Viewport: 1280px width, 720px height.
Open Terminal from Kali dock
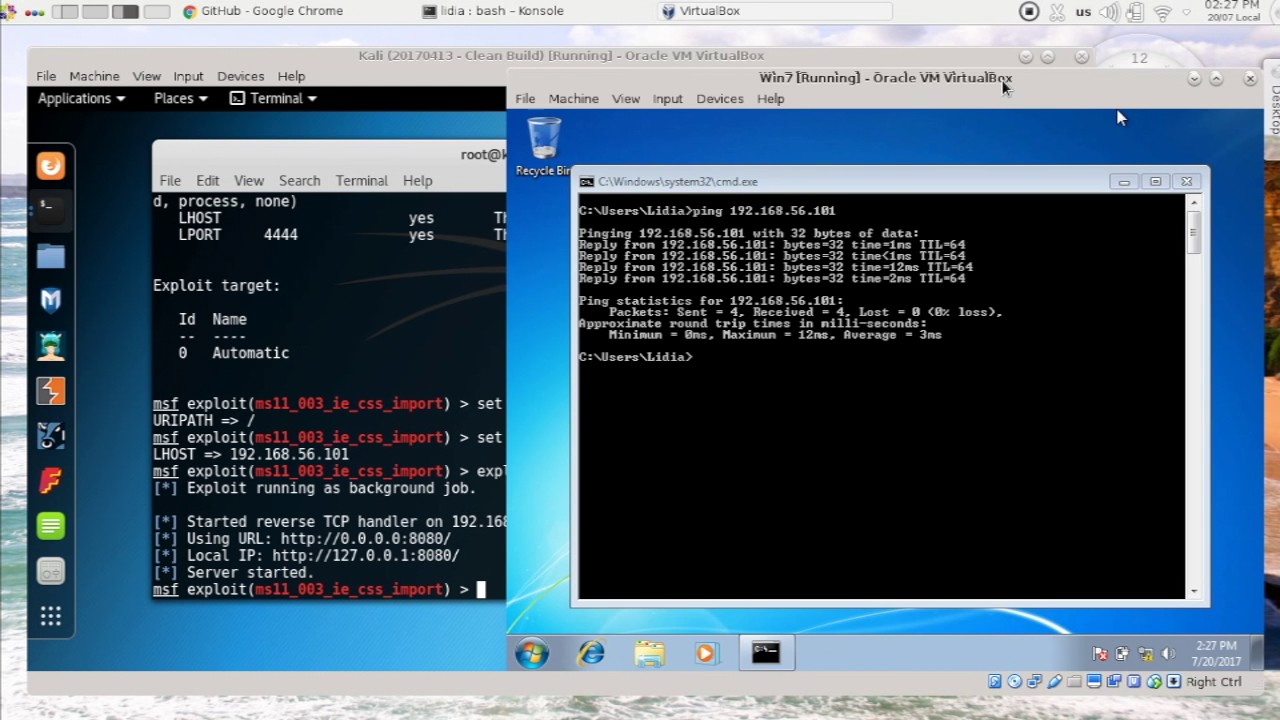(51, 210)
